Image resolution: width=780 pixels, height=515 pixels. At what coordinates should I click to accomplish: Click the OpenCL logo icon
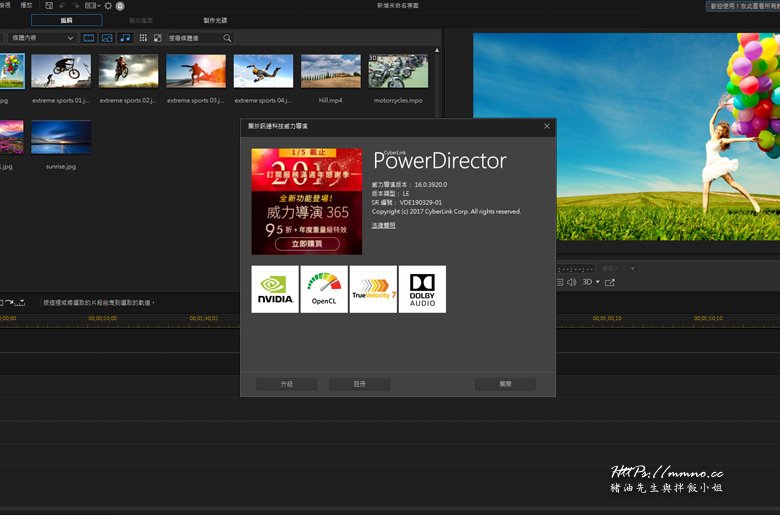[x=324, y=289]
